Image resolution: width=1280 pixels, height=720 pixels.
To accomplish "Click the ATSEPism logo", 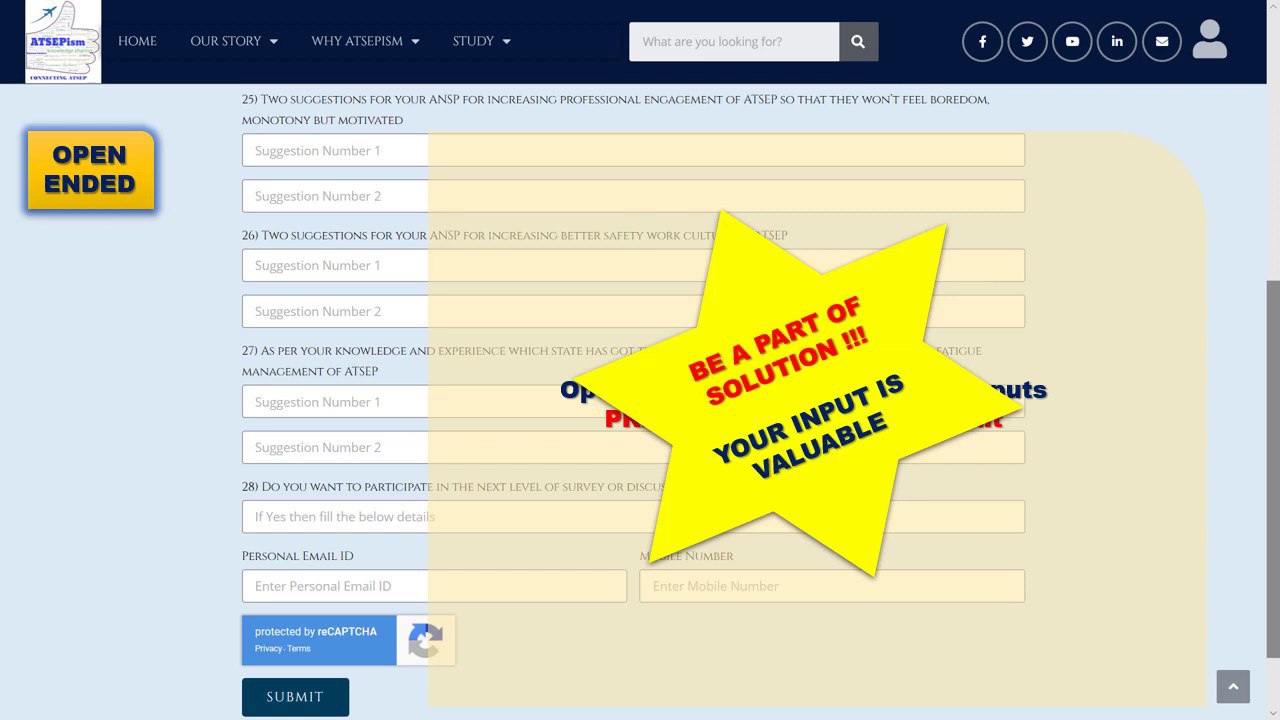I will coord(63,41).
